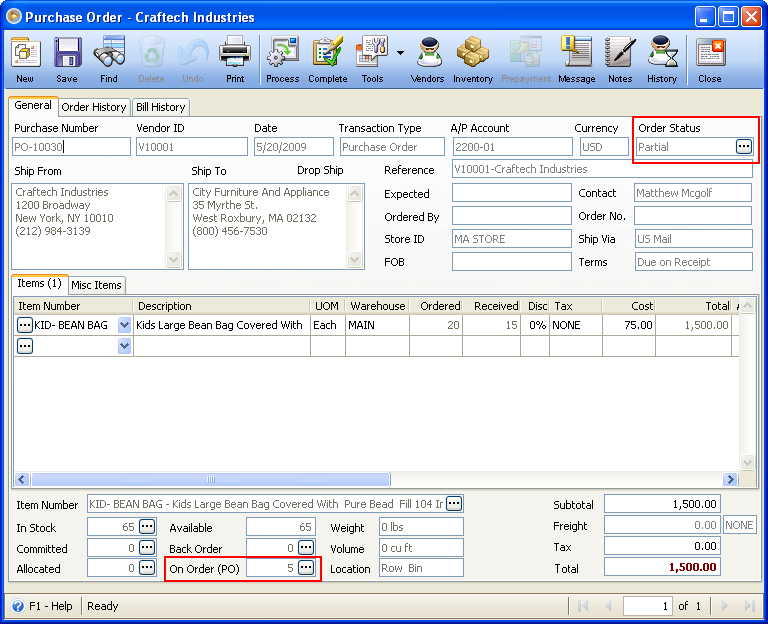Image resolution: width=768 pixels, height=624 pixels.
Task: Click the Reference field
Action: tap(602, 169)
